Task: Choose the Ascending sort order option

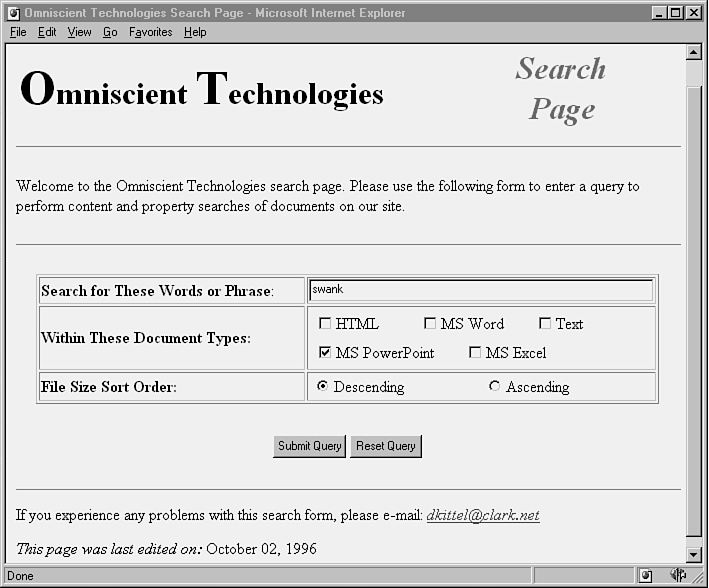Action: [x=495, y=386]
